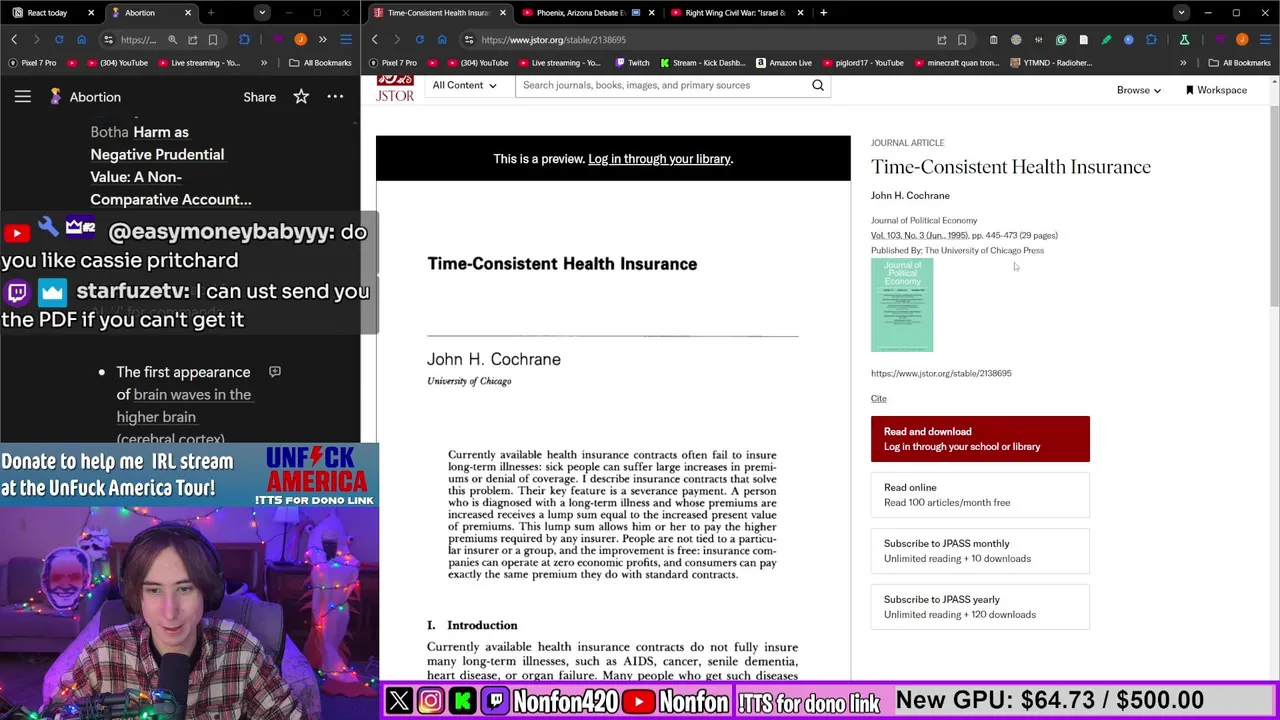
Task: Select Read online option
Action: coord(980,495)
